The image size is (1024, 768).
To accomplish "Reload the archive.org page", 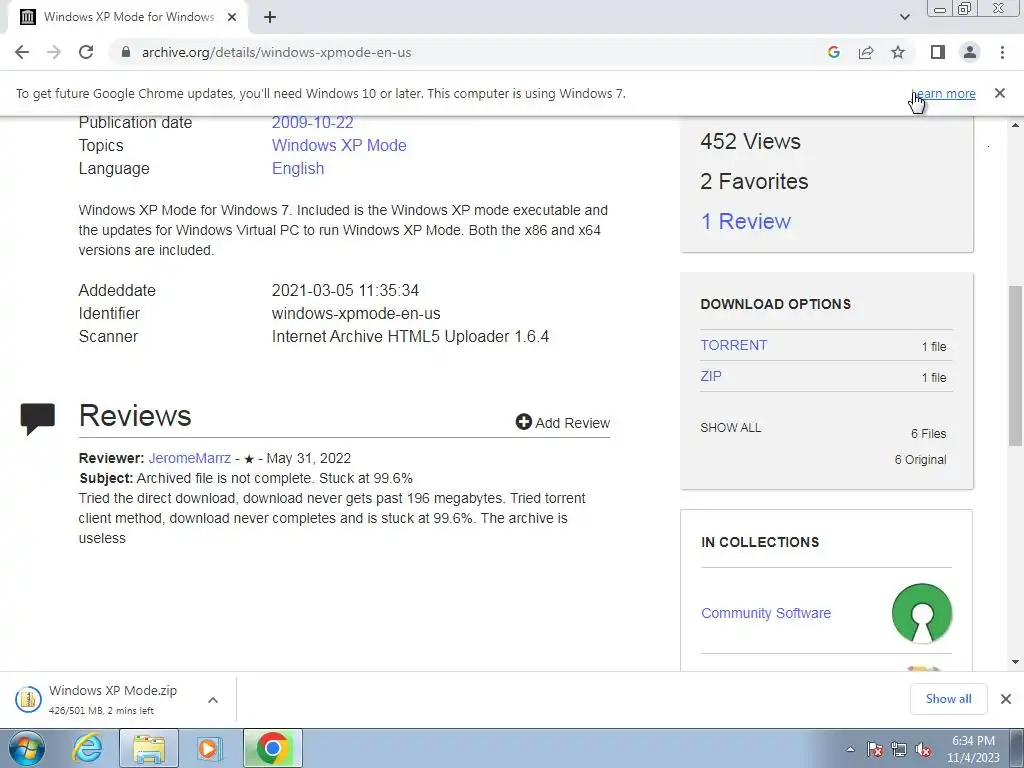I will click(86, 52).
